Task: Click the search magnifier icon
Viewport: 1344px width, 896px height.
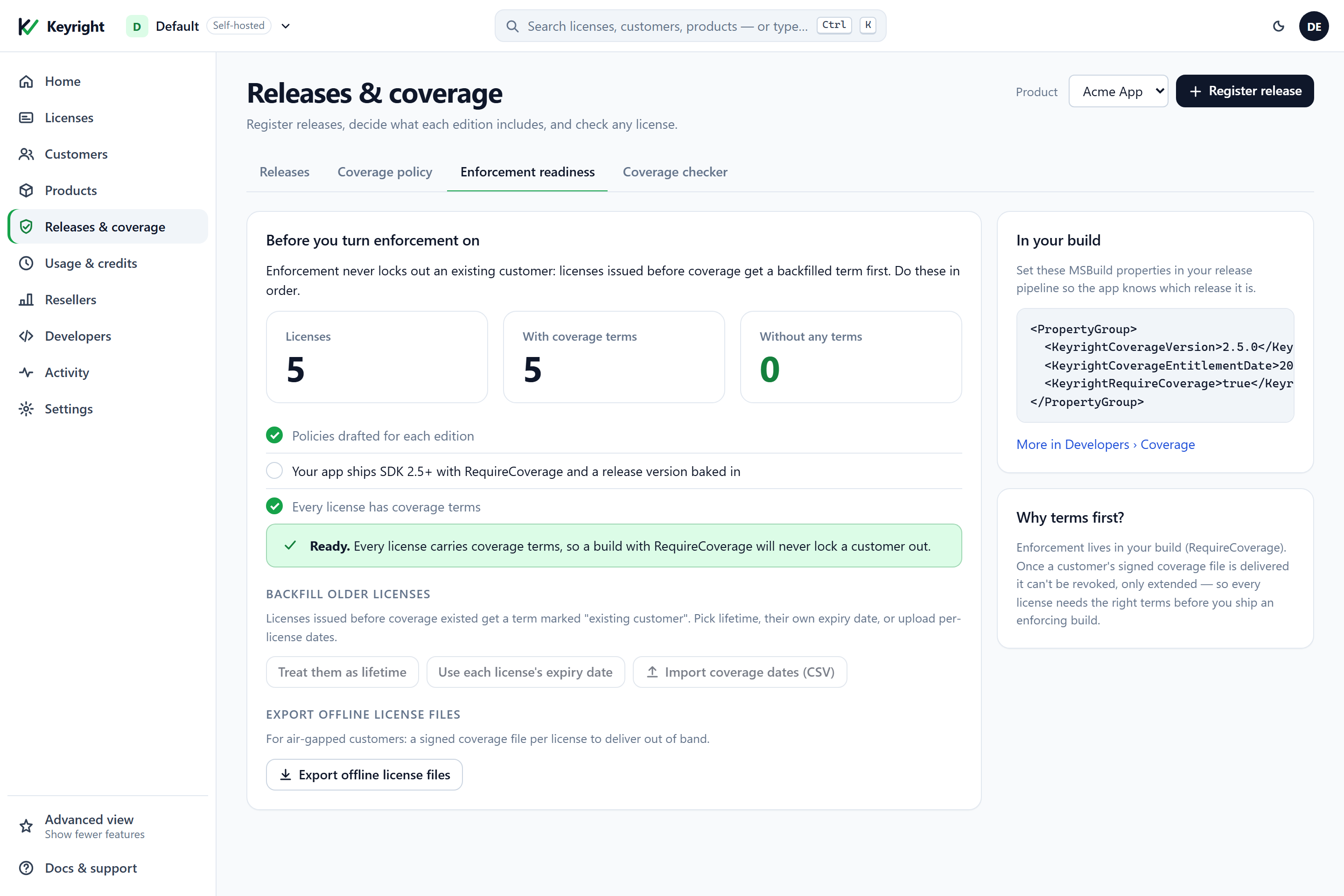Action: pos(512,26)
